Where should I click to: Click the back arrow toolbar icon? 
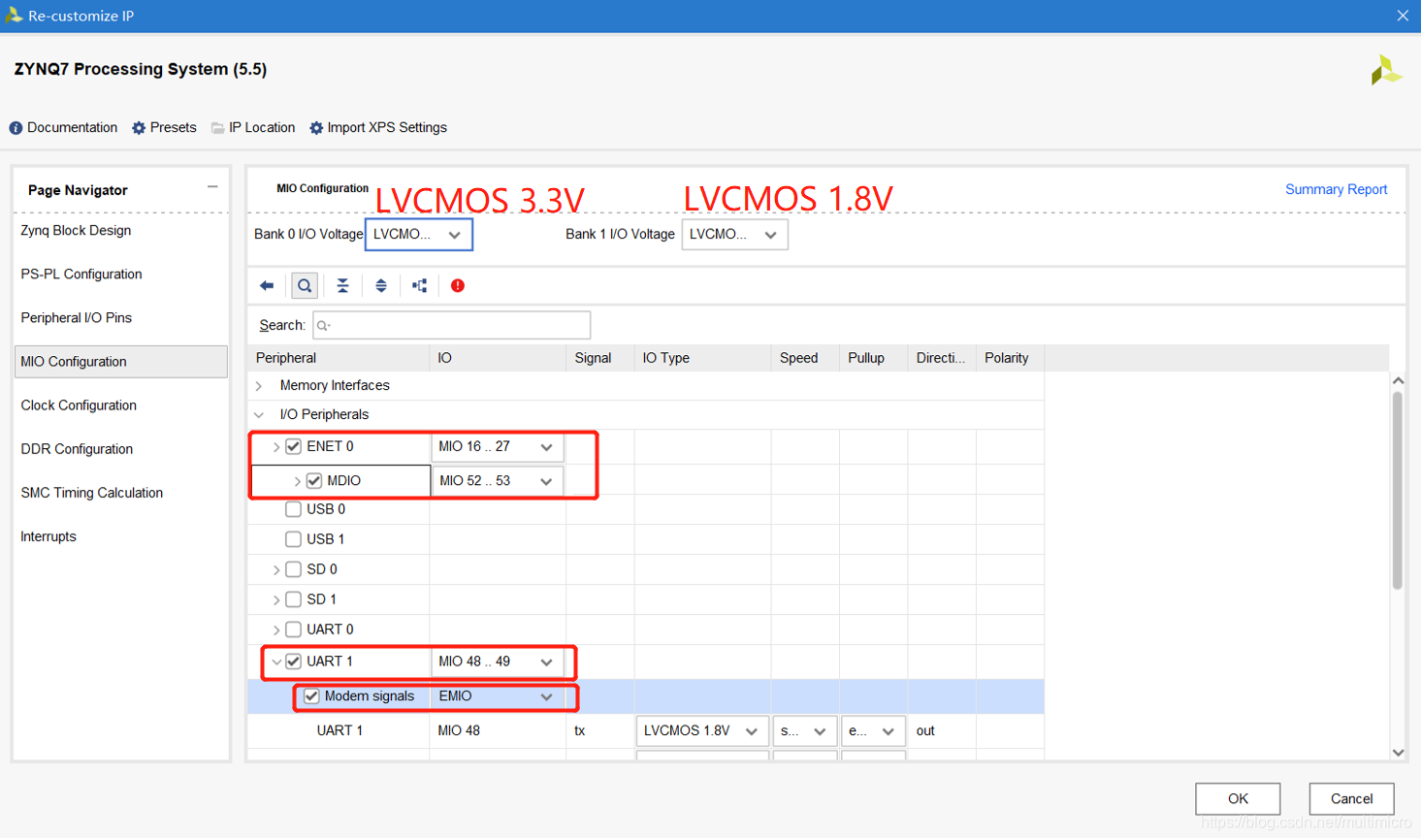(267, 286)
